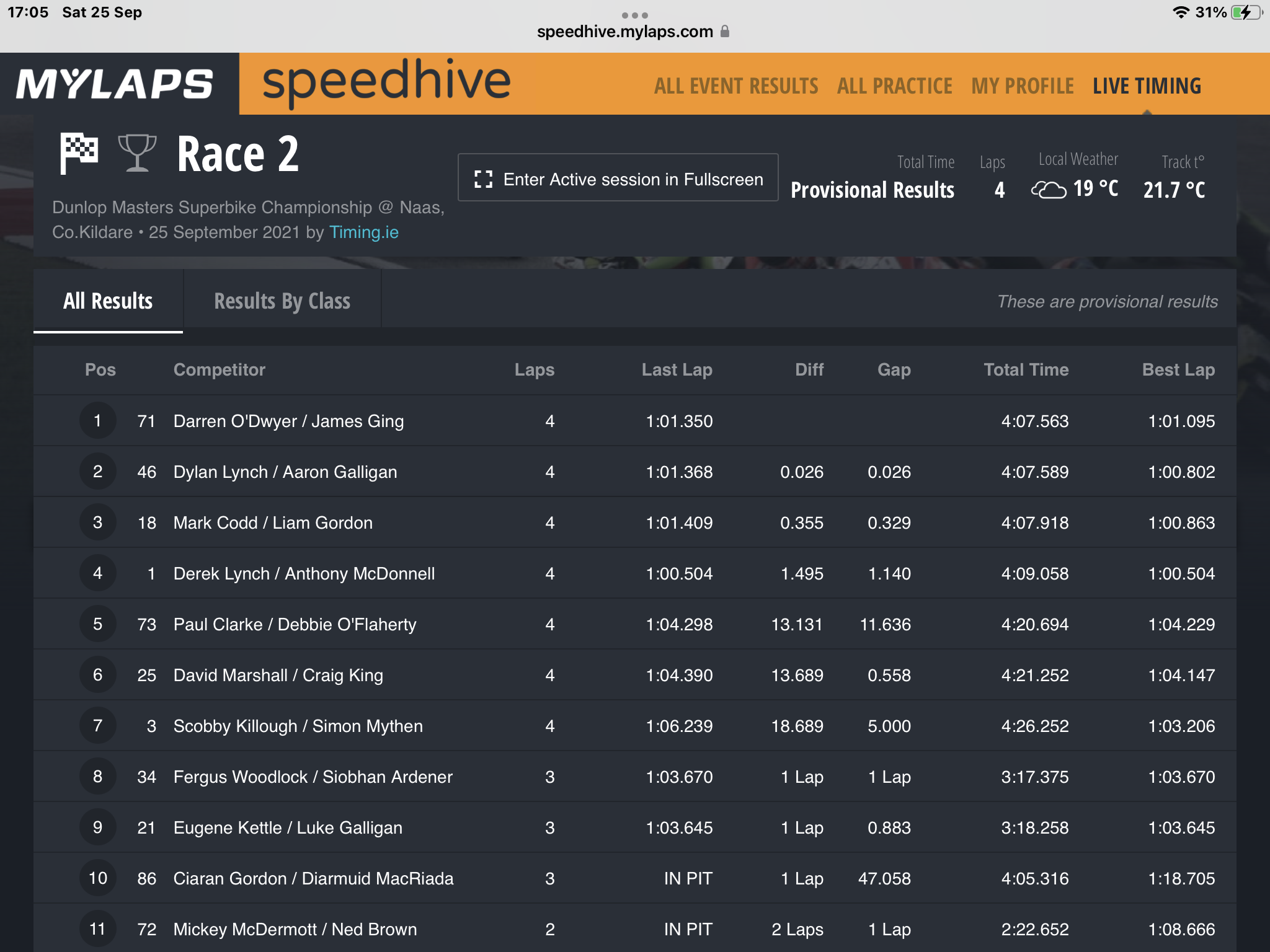The width and height of the screenshot is (1270, 952).
Task: Select the All Results tab
Action: click(x=108, y=301)
